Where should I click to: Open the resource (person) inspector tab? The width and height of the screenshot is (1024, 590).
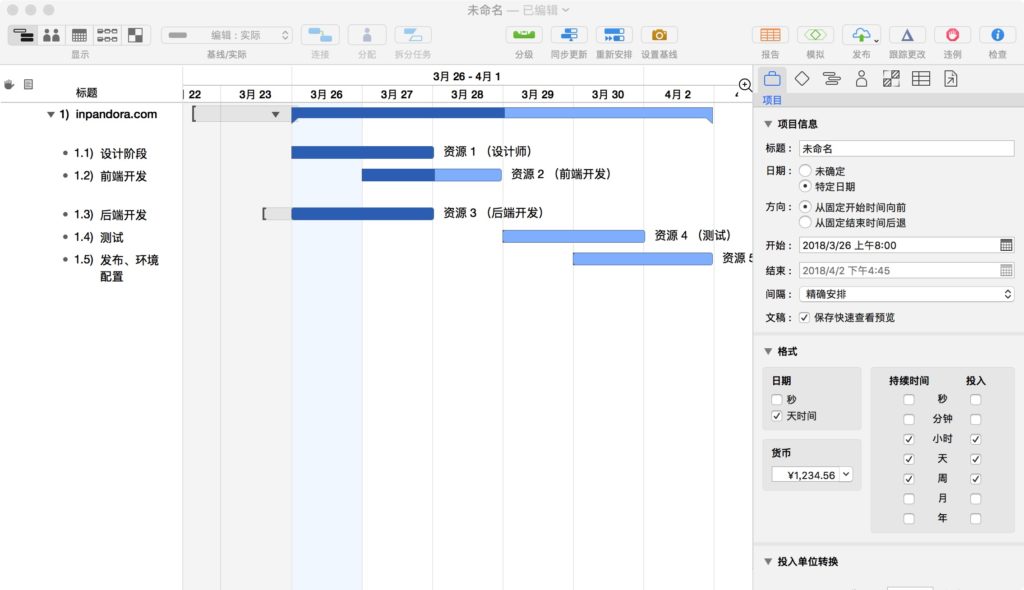[x=861, y=79]
